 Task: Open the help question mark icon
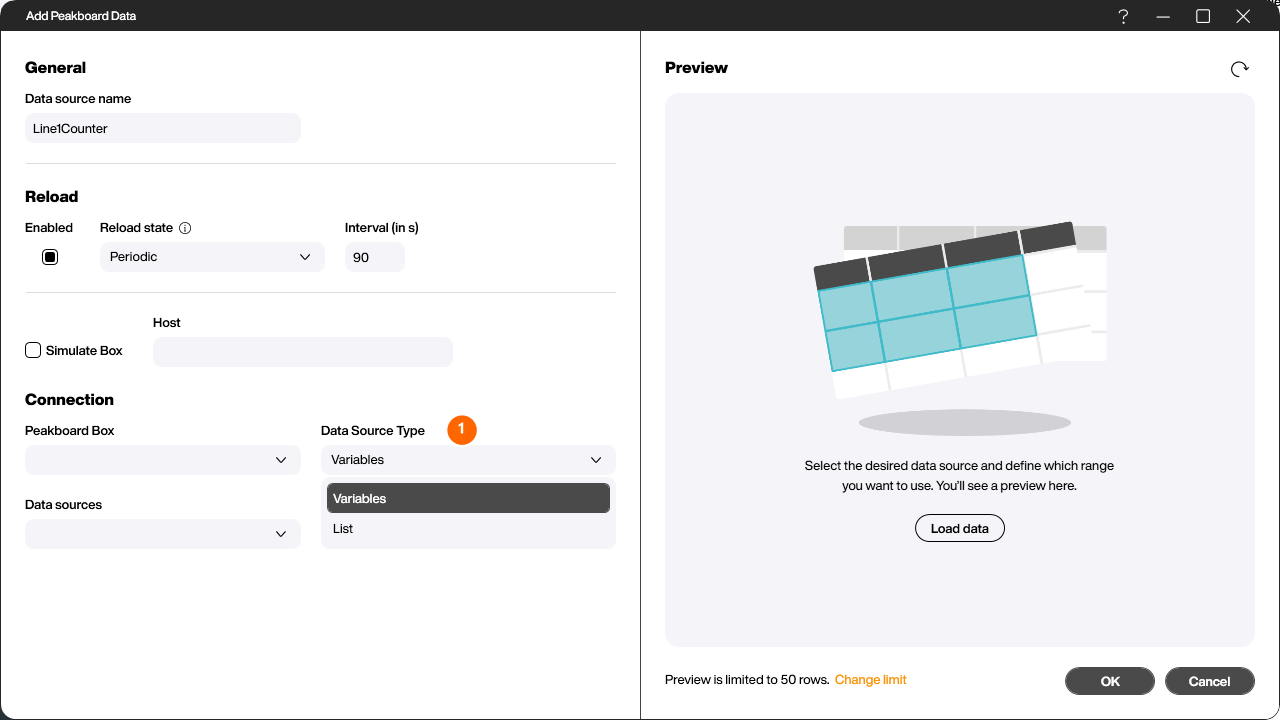coord(1124,16)
